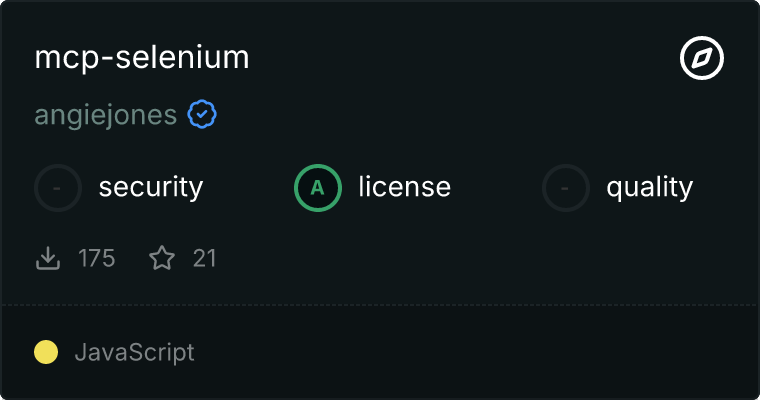760x400 pixels.
Task: Click the compass icon in card corner
Action: [x=702, y=59]
